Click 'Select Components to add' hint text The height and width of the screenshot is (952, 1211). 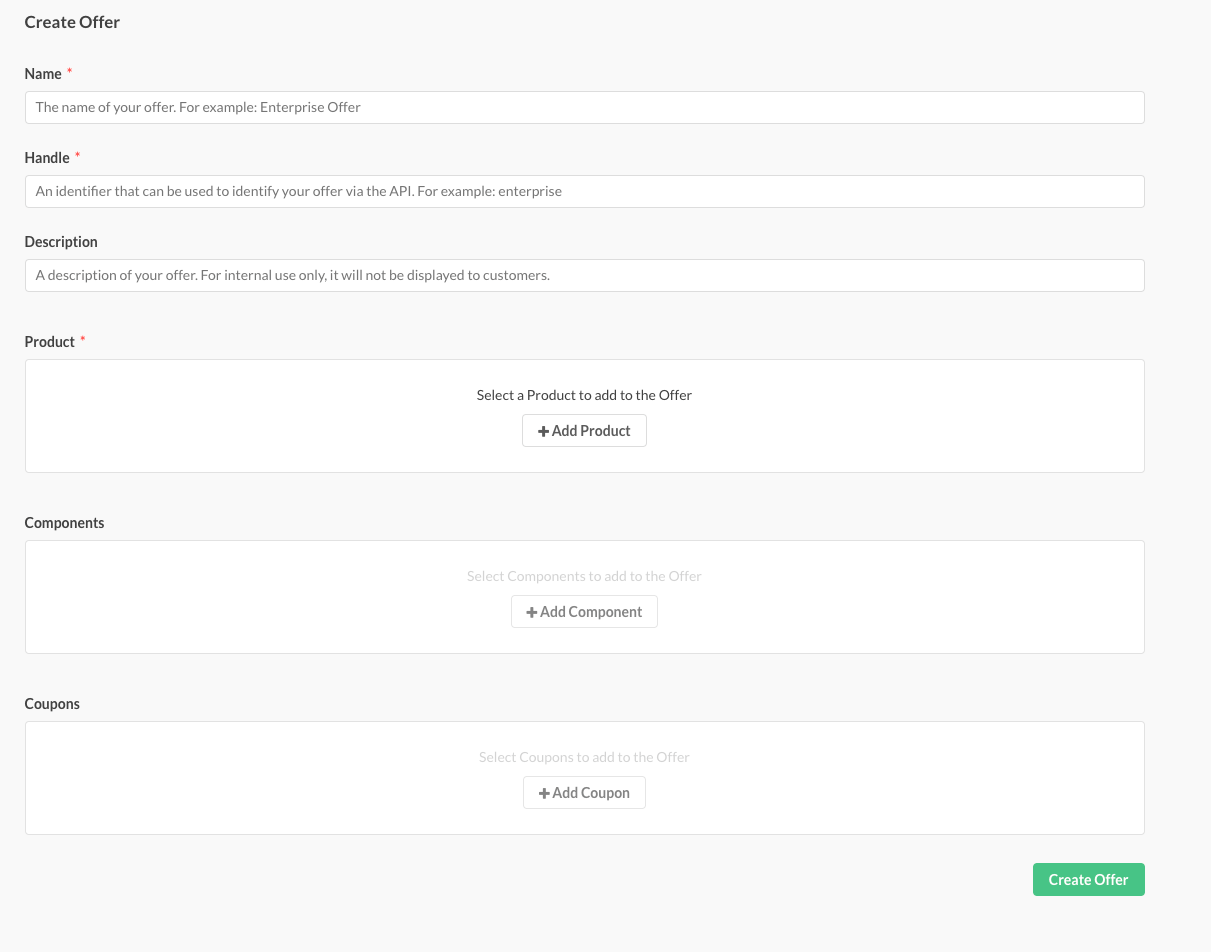pos(584,576)
